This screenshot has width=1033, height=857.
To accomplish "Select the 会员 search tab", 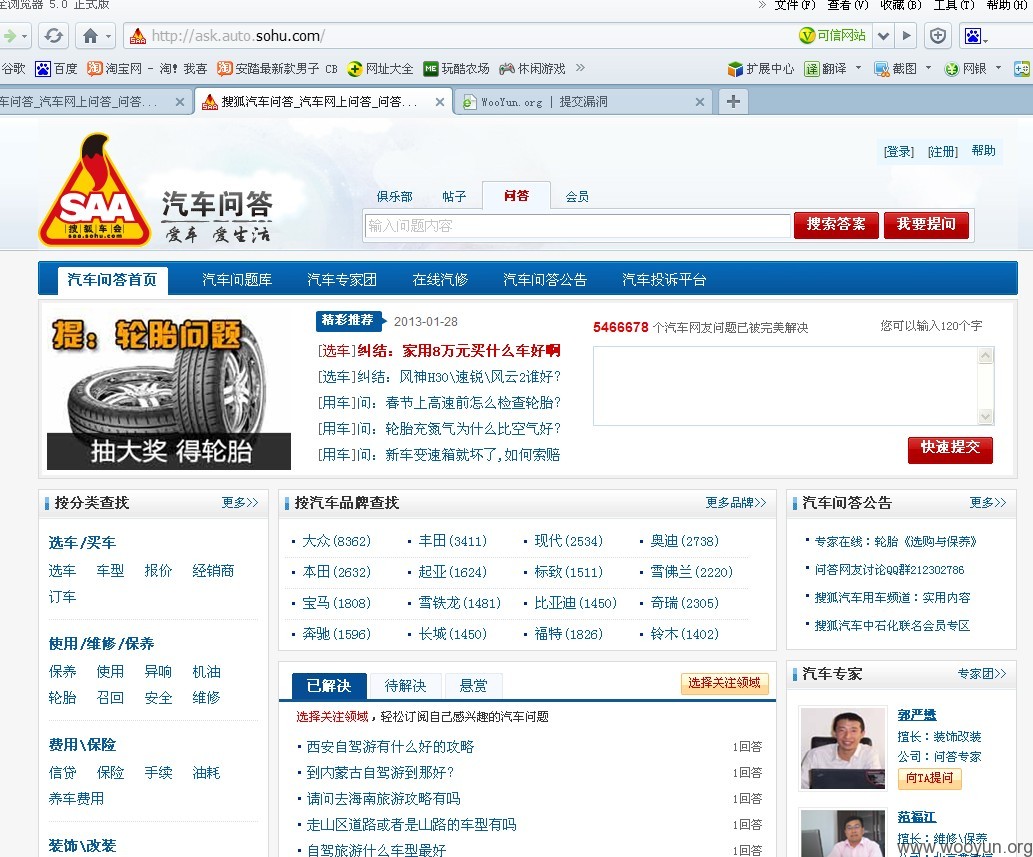I will tap(576, 196).
